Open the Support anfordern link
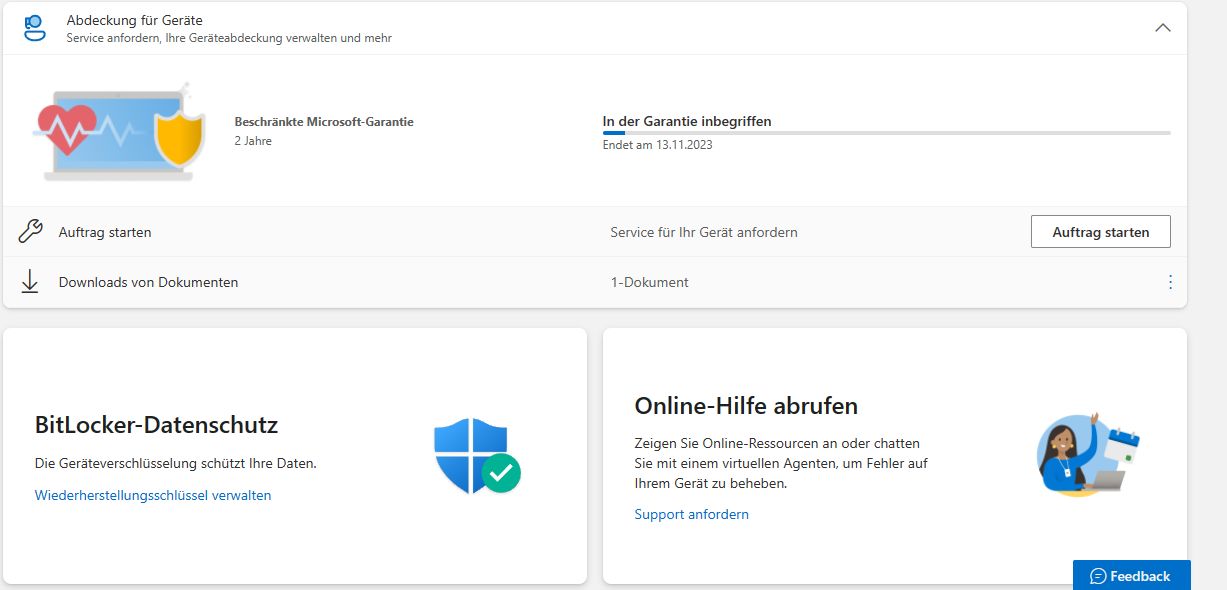Viewport: 1227px width, 590px height. coord(691,514)
